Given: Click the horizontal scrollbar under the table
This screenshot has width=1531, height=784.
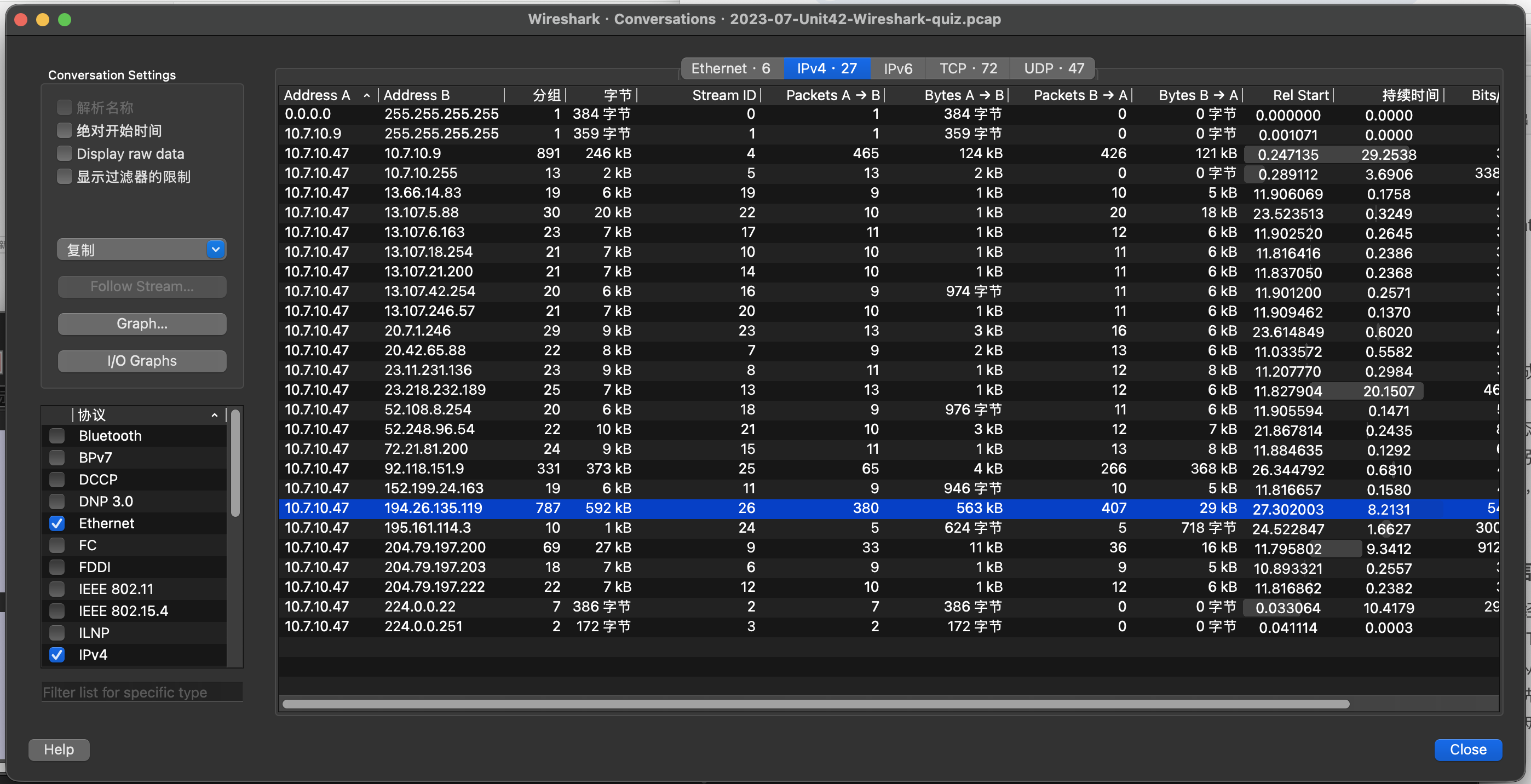Looking at the screenshot, I should pyautogui.click(x=815, y=704).
